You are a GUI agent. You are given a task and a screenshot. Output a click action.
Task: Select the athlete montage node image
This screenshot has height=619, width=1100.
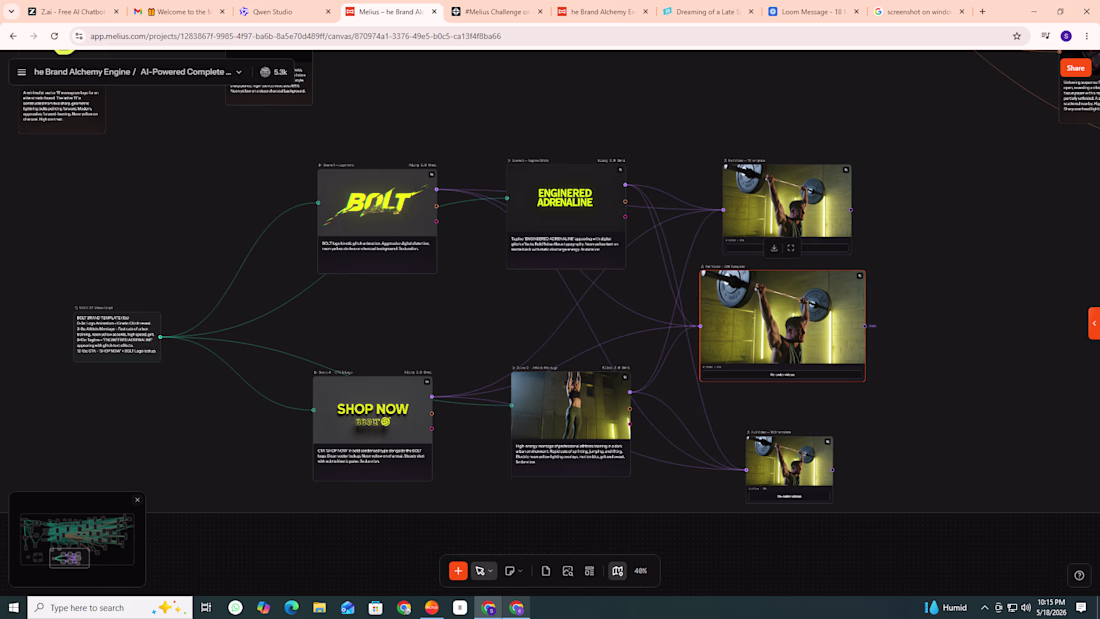(x=570, y=405)
